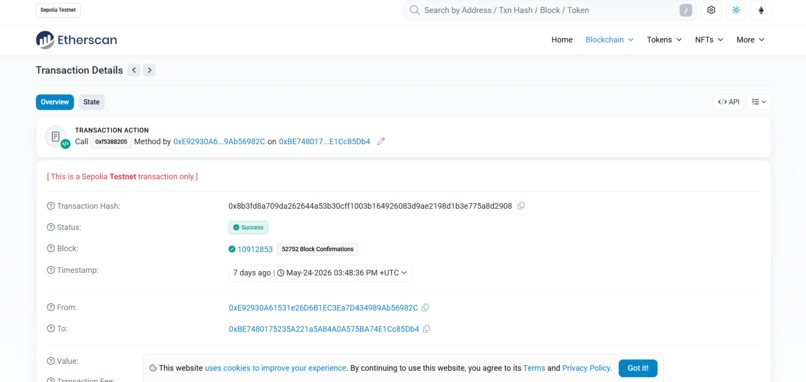Image resolution: width=806 pixels, height=382 pixels.
Task: Open site settings gear icon
Action: tap(711, 10)
